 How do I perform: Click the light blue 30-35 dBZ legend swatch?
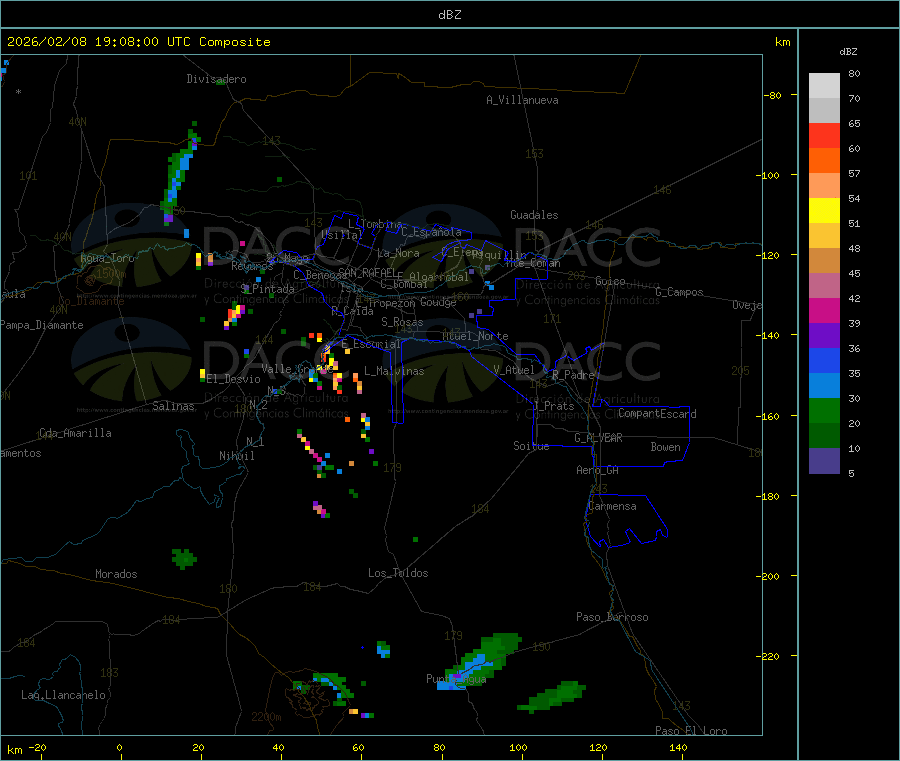pyautogui.click(x=824, y=386)
